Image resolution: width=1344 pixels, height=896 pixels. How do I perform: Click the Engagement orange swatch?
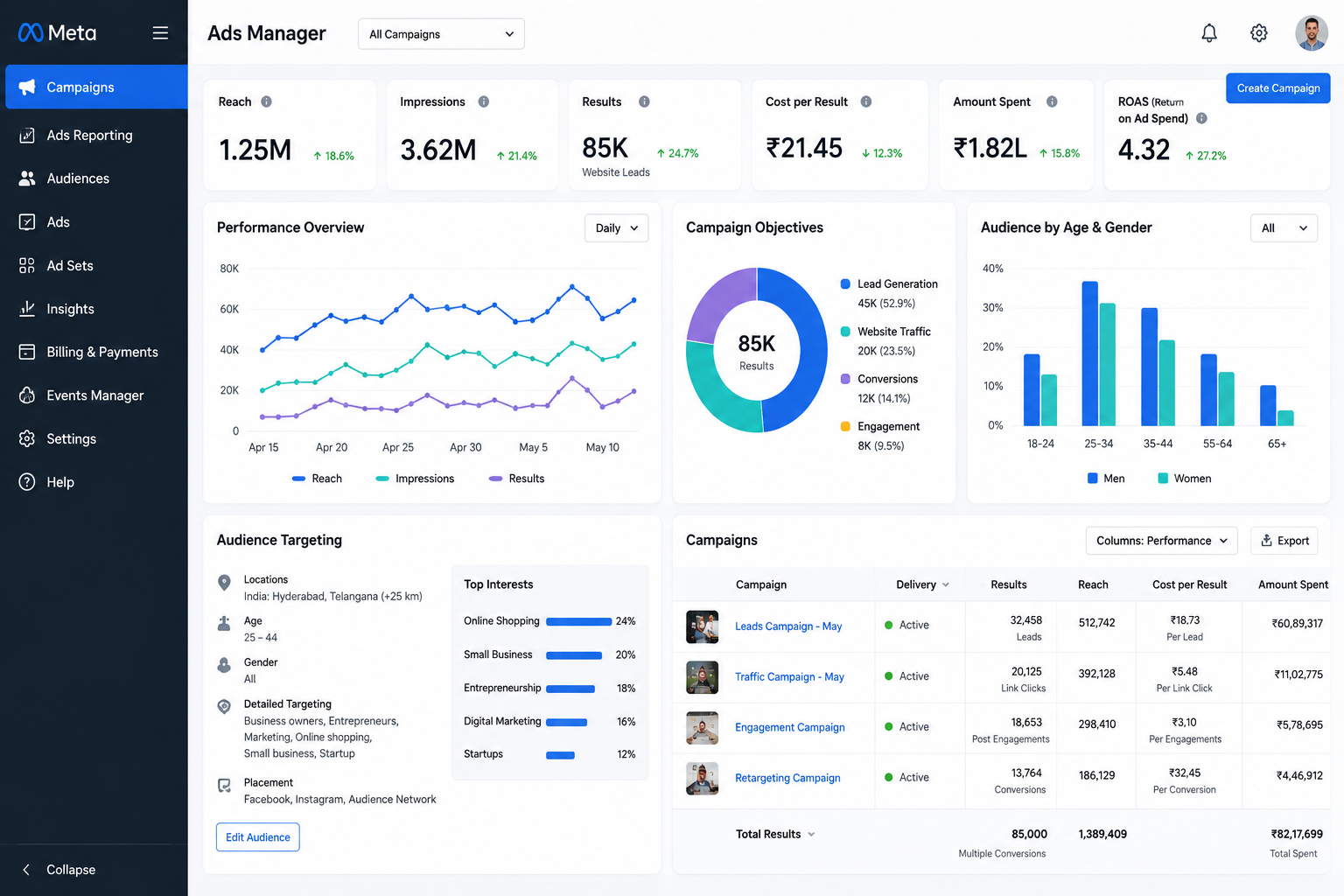pos(845,426)
